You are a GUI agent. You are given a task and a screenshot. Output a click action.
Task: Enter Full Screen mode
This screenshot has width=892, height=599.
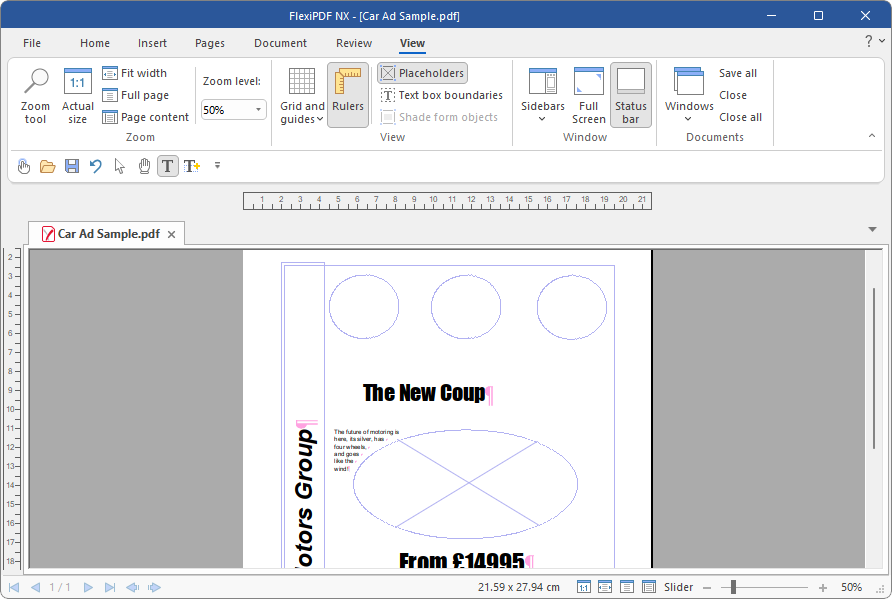pyautogui.click(x=588, y=95)
